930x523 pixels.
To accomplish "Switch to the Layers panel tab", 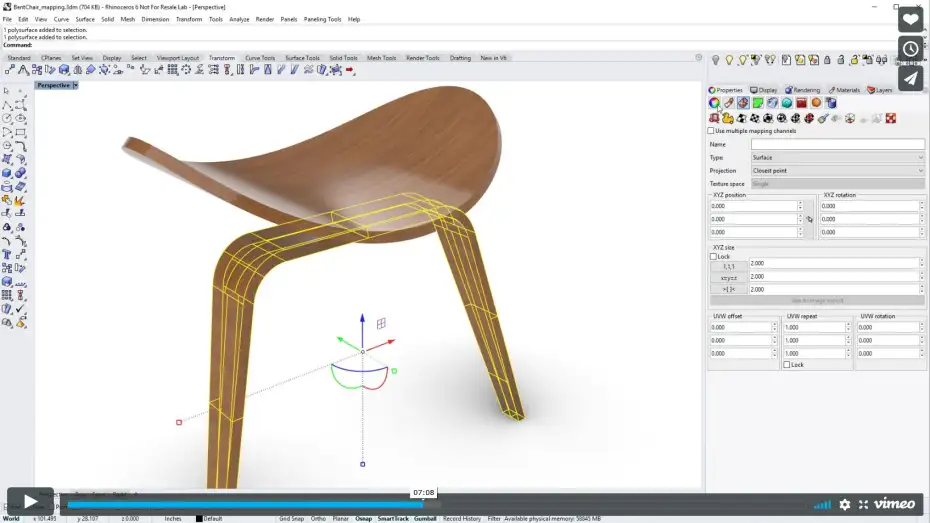I will (880, 90).
